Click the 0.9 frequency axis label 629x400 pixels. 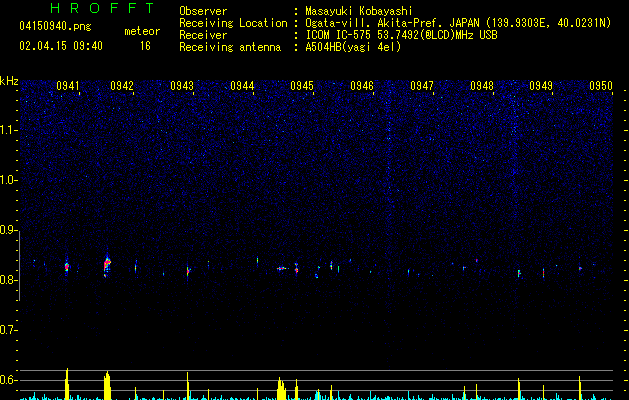(x=9, y=230)
